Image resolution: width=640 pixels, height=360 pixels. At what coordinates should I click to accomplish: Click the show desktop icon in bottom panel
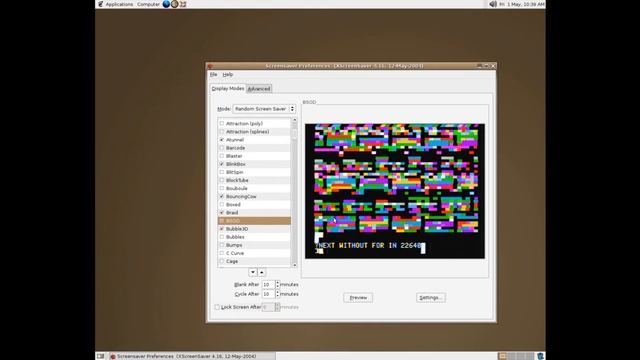click(100, 356)
